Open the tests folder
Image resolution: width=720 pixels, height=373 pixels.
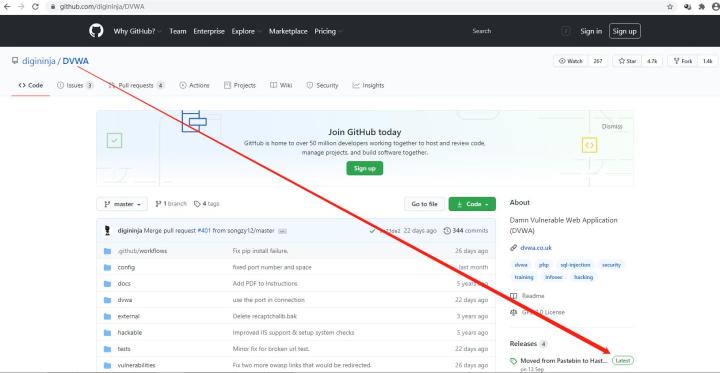[x=124, y=349]
